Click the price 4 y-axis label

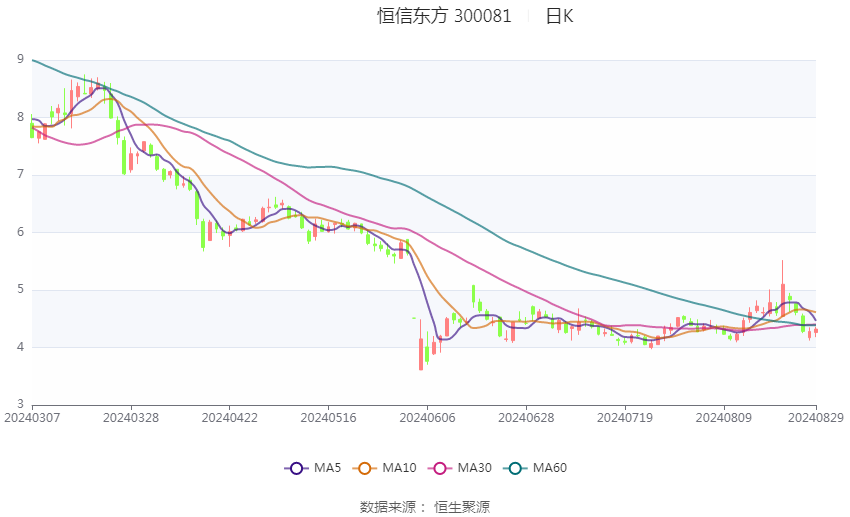pyautogui.click(x=21, y=347)
